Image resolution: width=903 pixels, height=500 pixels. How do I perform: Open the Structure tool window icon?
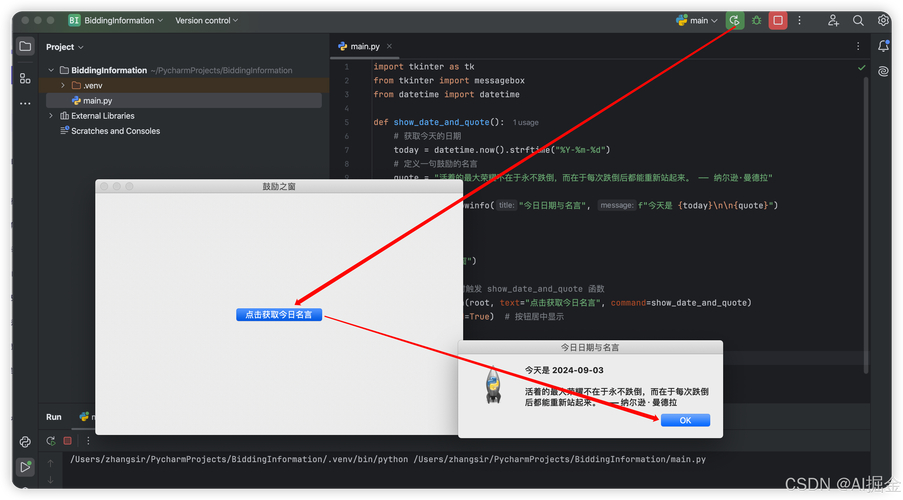click(25, 77)
